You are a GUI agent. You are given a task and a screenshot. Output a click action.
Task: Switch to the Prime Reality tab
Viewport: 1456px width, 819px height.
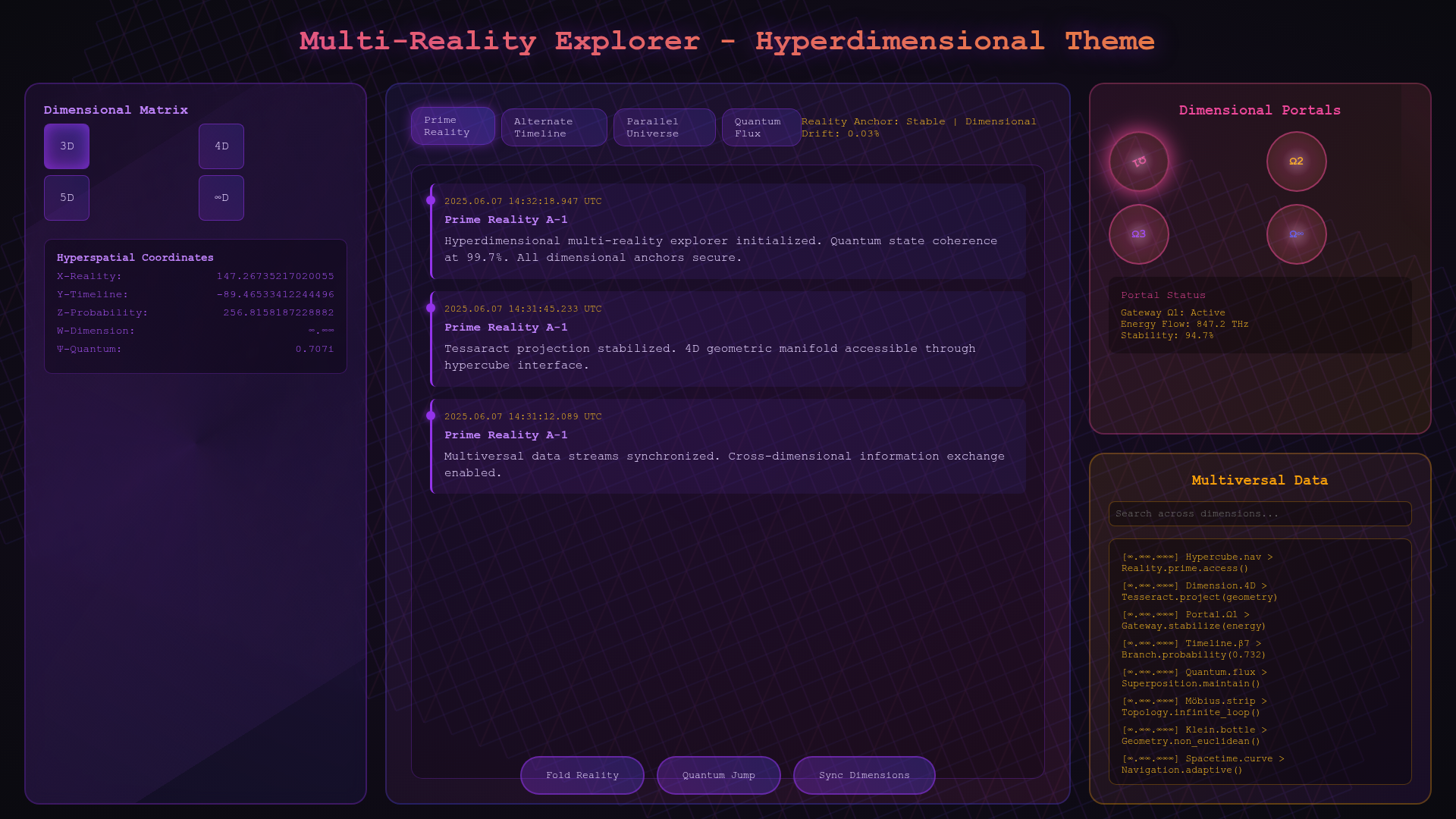[453, 126]
